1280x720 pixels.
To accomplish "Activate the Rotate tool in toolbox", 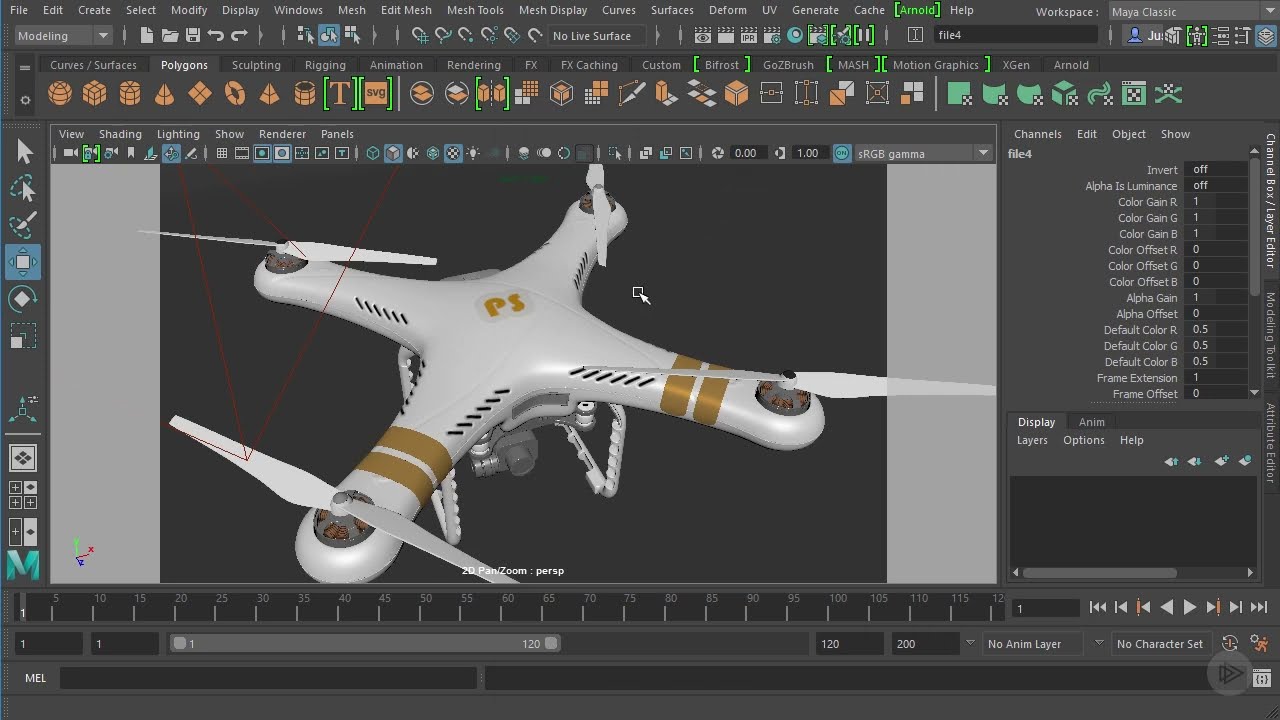I will [24, 299].
